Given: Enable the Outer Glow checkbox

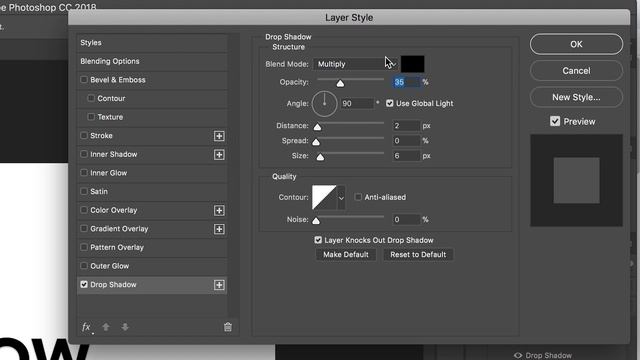Looking at the screenshot, I should 84,266.
